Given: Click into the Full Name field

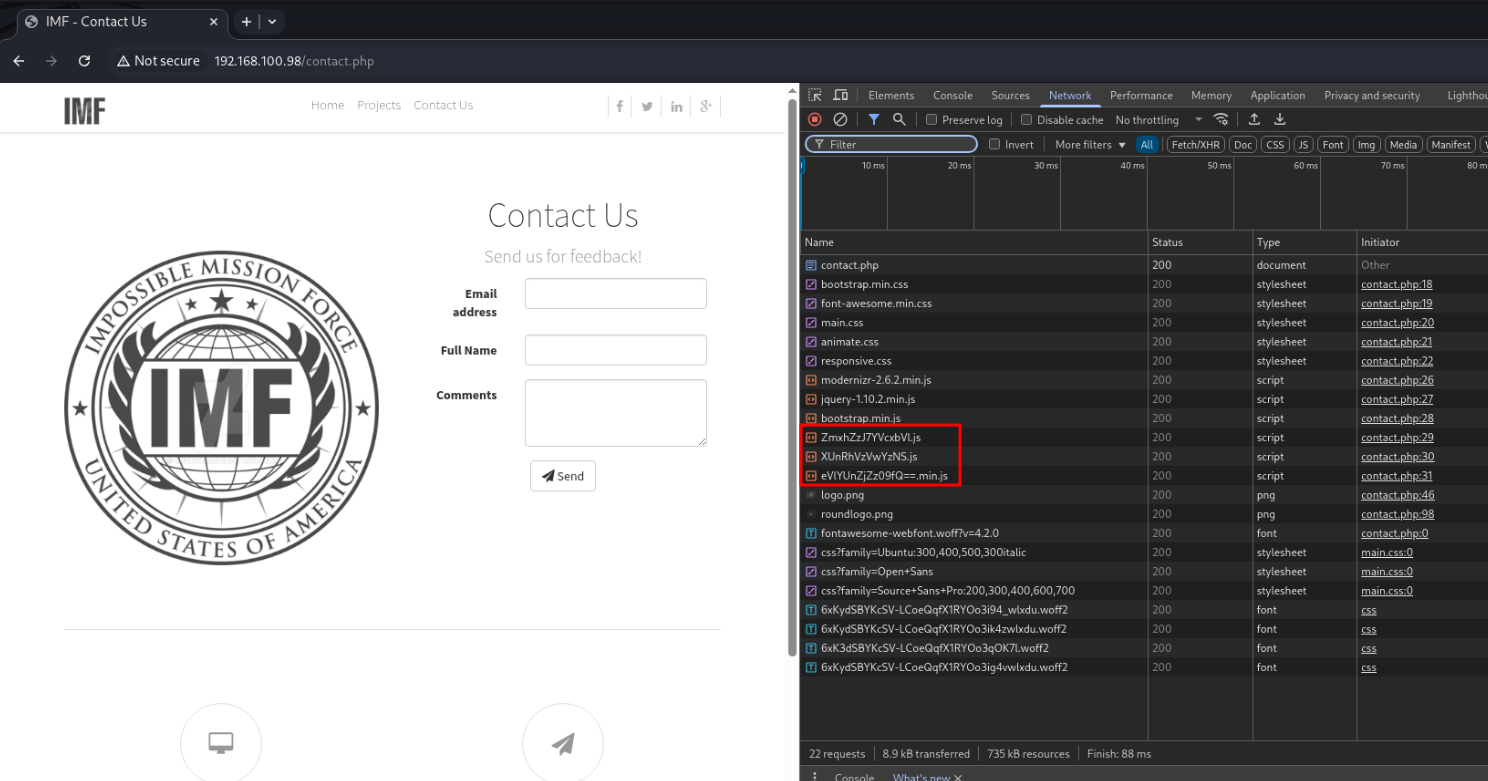Looking at the screenshot, I should 616,350.
